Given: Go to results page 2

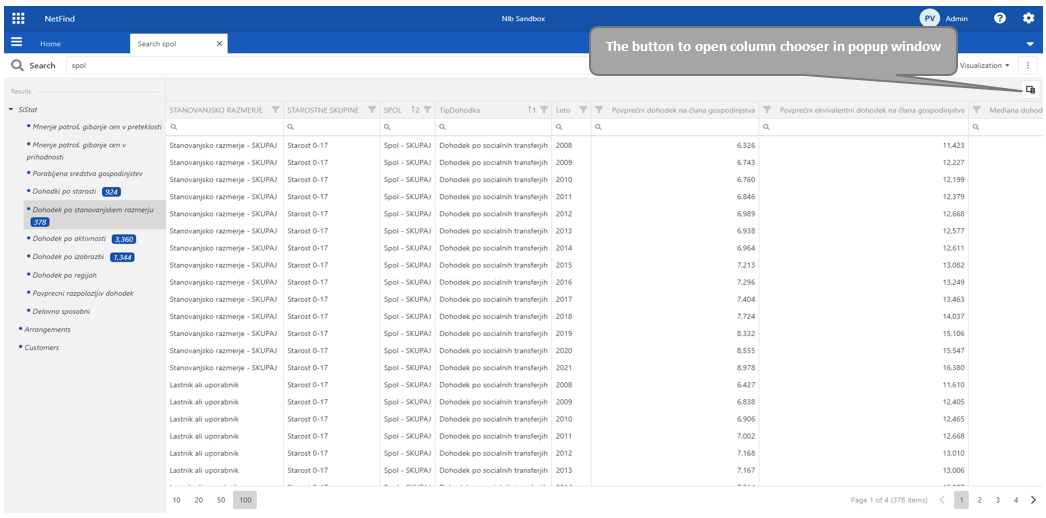Looking at the screenshot, I should [x=979, y=500].
